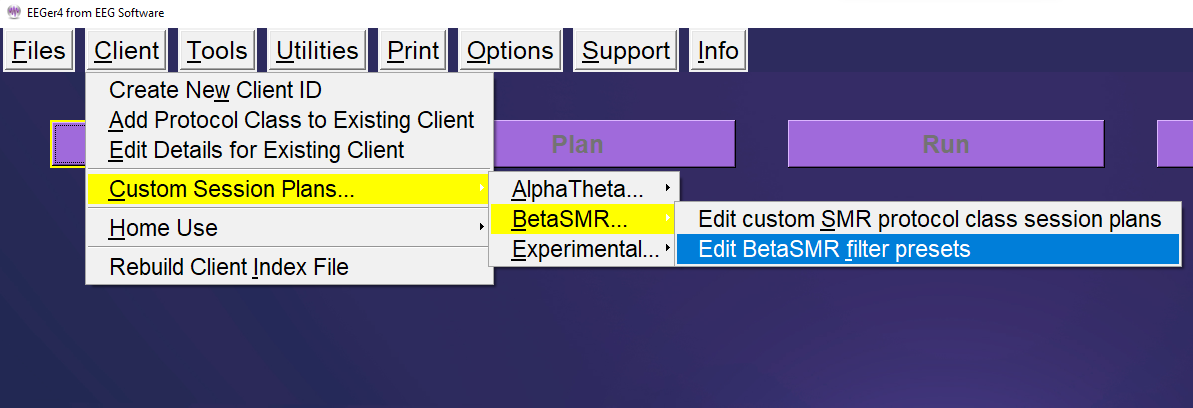Open the Options menu
Image resolution: width=1193 pixels, height=408 pixels.
[510, 51]
